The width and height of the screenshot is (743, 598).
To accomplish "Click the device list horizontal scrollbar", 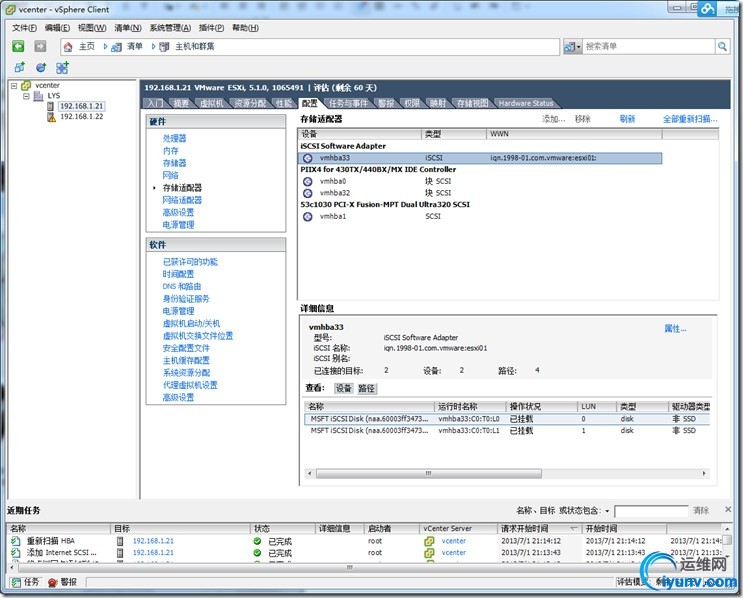I will [428, 473].
